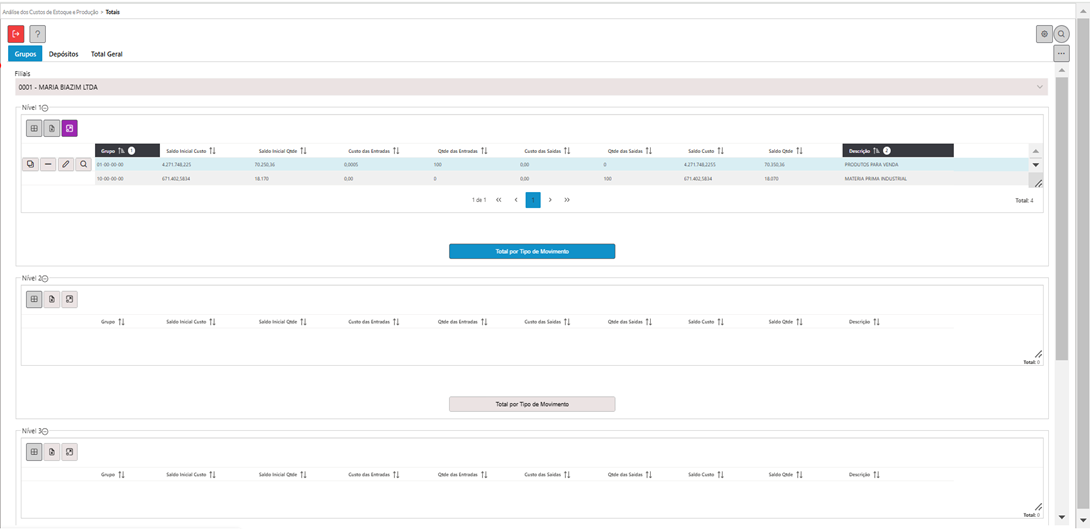The width and height of the screenshot is (1090, 529).
Task: Click the minus remove icon in first row
Action: tap(48, 164)
